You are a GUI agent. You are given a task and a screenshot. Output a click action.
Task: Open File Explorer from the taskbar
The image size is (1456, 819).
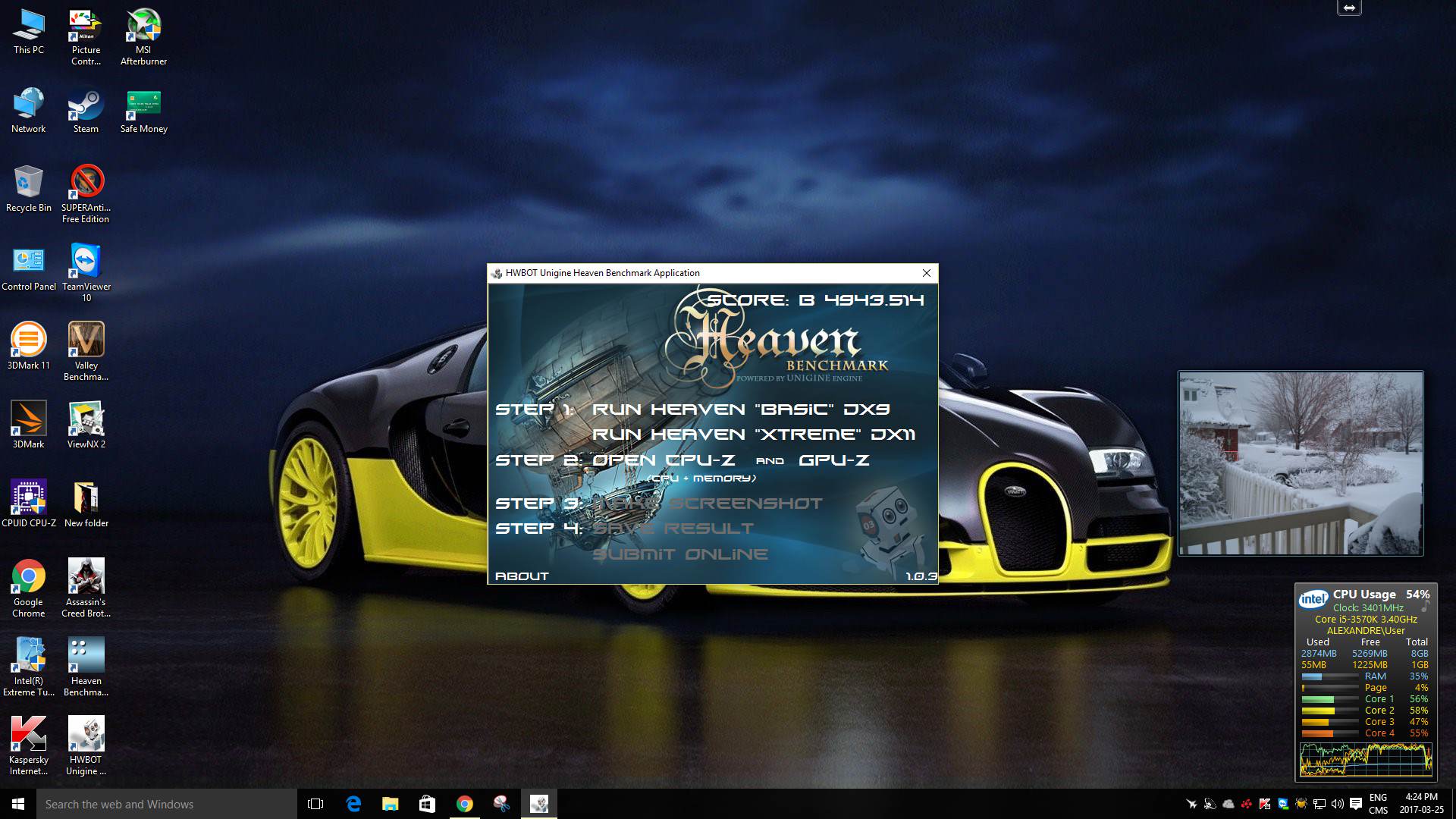[391, 804]
